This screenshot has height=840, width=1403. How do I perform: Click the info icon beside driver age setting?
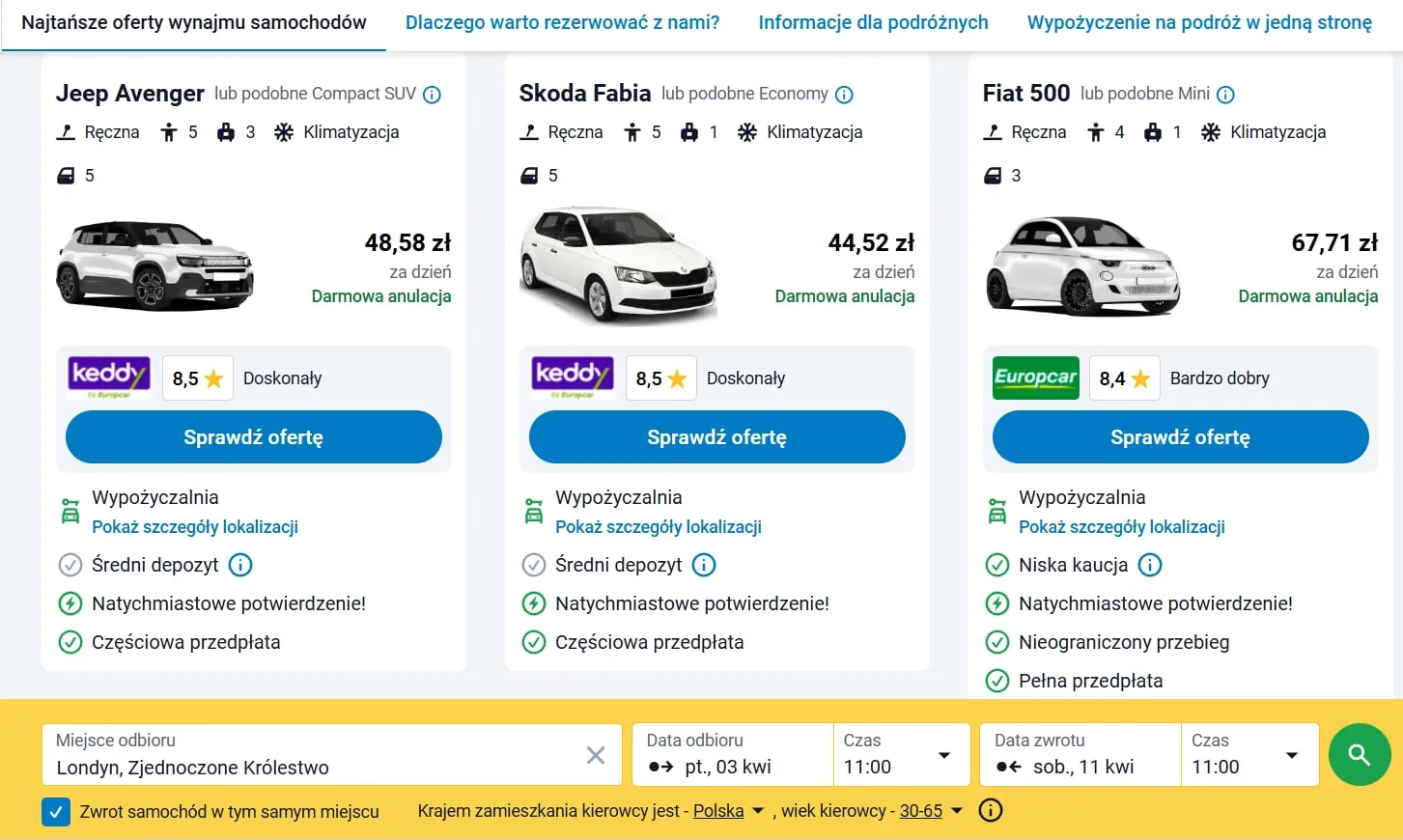(x=990, y=810)
